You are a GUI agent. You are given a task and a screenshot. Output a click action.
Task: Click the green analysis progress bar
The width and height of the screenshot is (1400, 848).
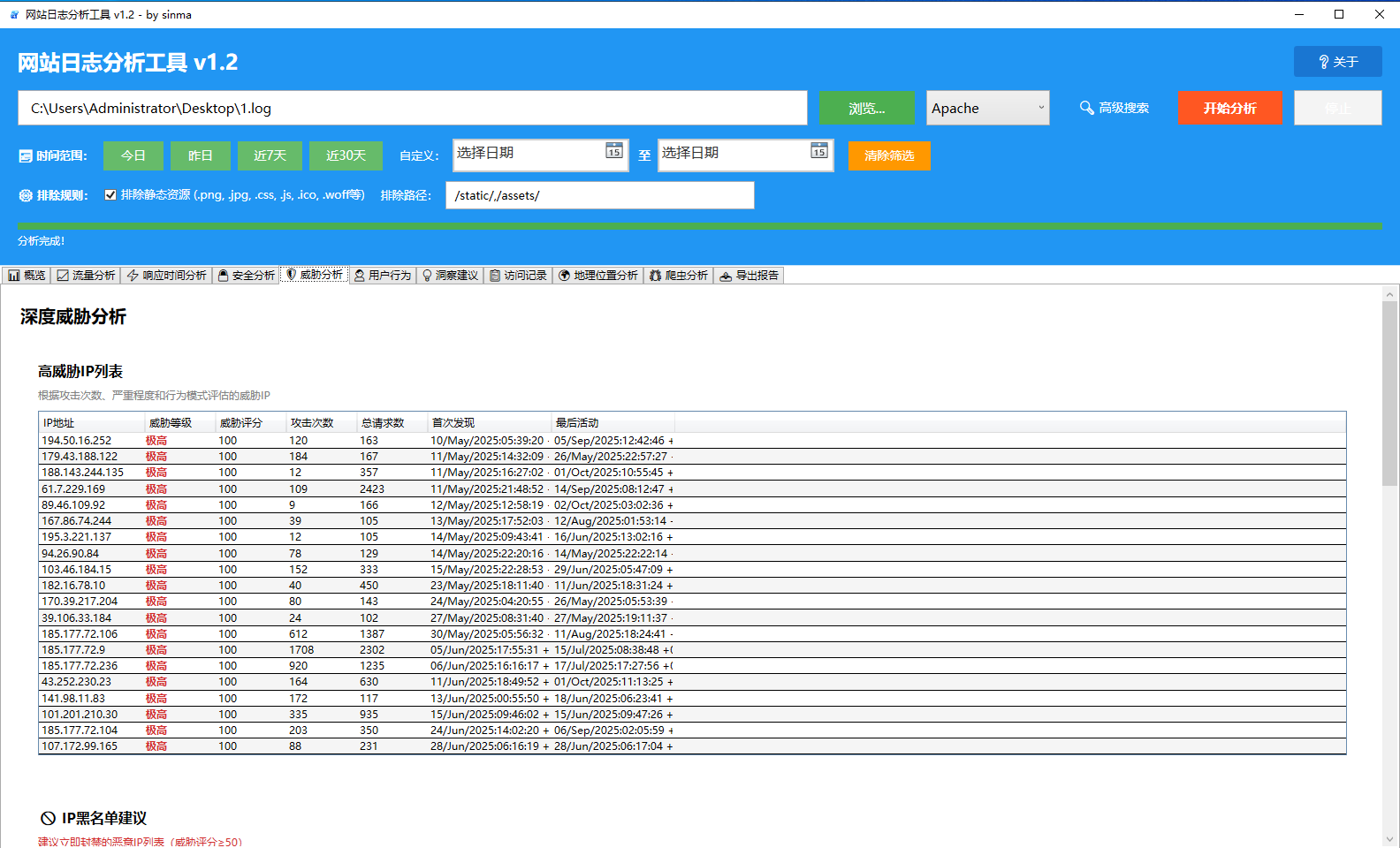[x=699, y=226]
